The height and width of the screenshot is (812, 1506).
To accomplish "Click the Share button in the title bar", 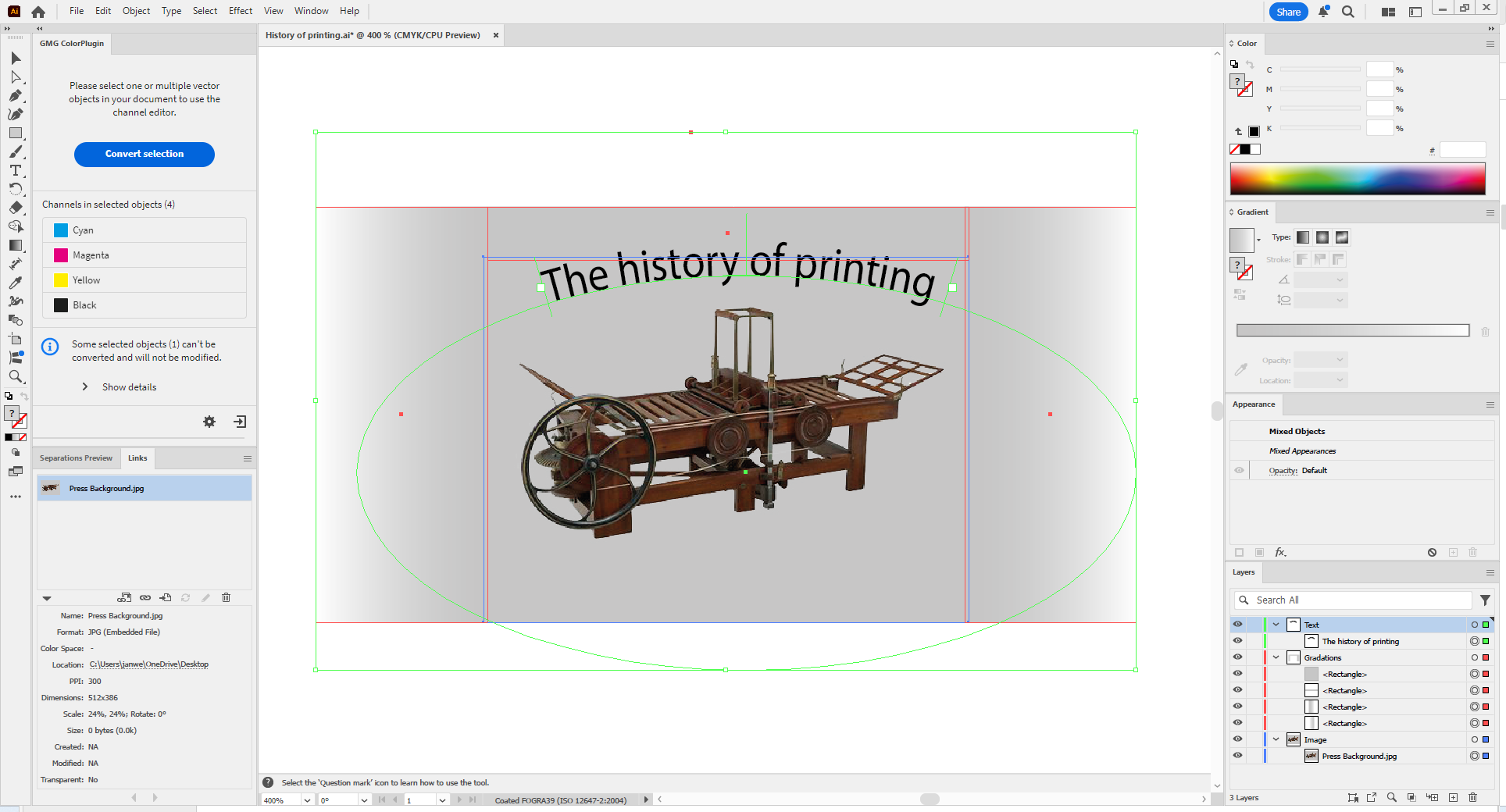I will (x=1288, y=12).
